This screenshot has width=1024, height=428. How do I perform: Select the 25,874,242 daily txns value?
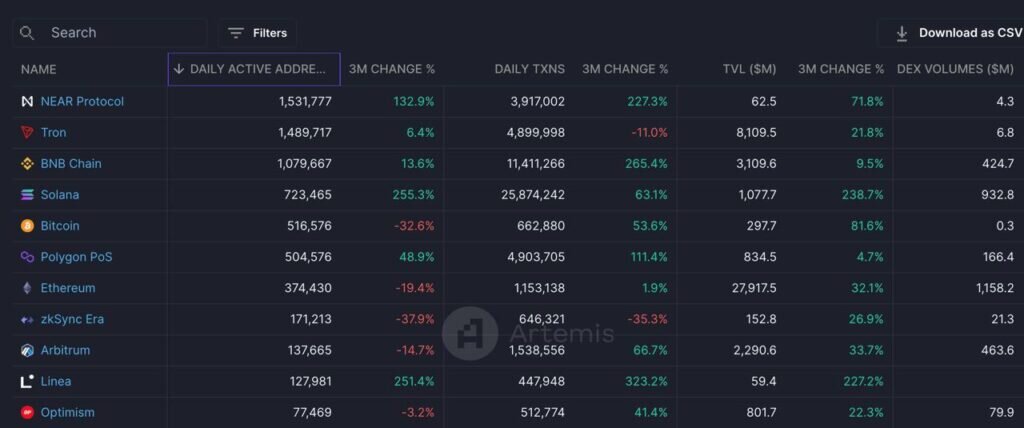535,195
